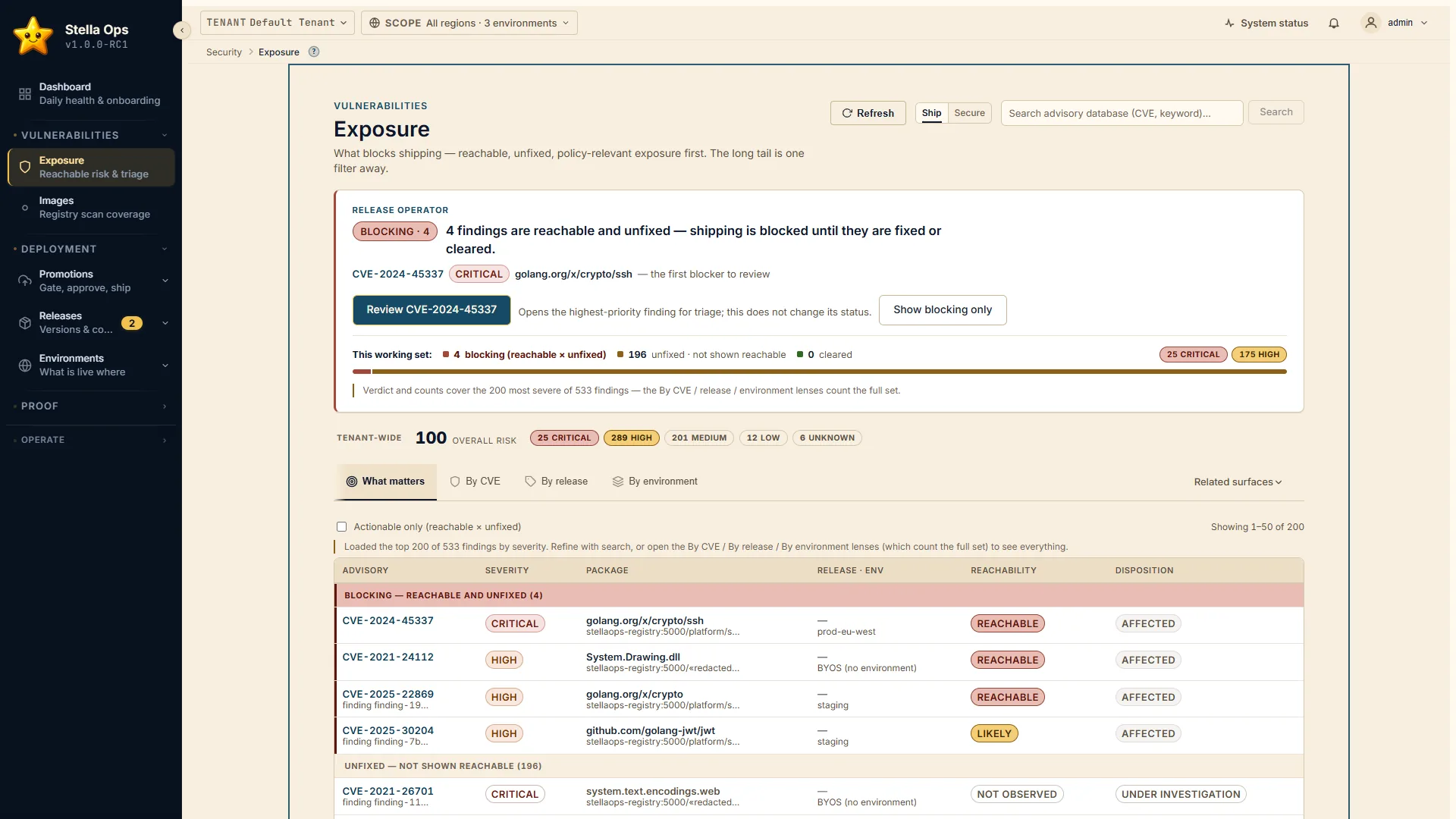
Task: Click the tenant-wide 289 HIGH badge
Action: point(632,438)
